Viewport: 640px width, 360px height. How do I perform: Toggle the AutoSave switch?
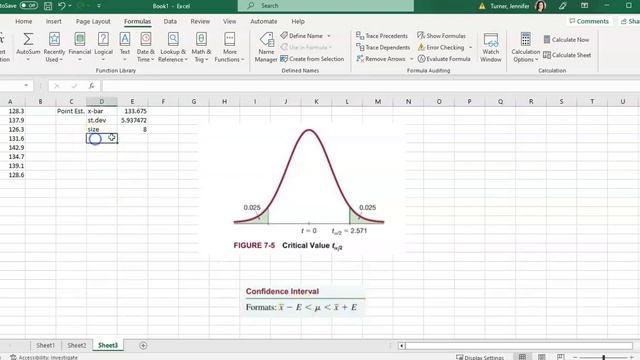tap(29, 6)
